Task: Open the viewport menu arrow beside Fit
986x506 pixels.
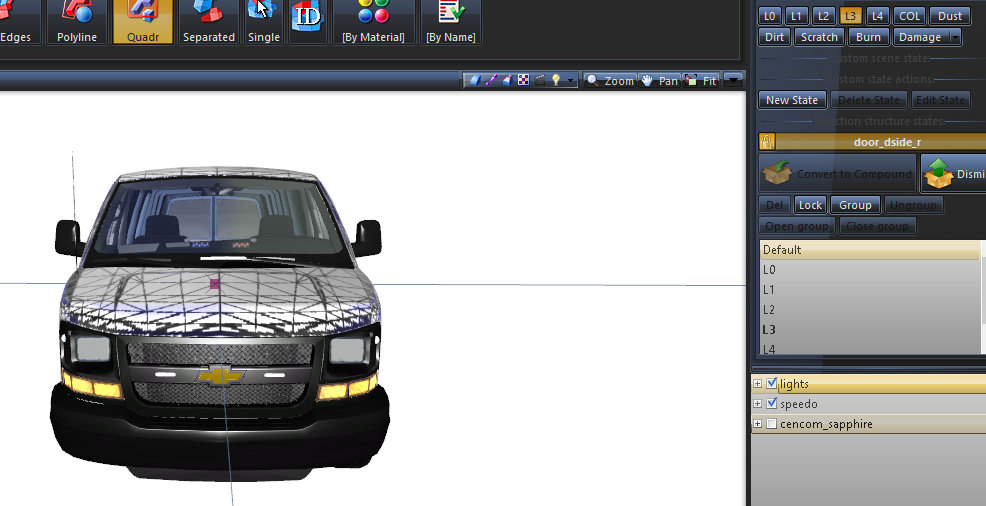Action: coord(733,80)
